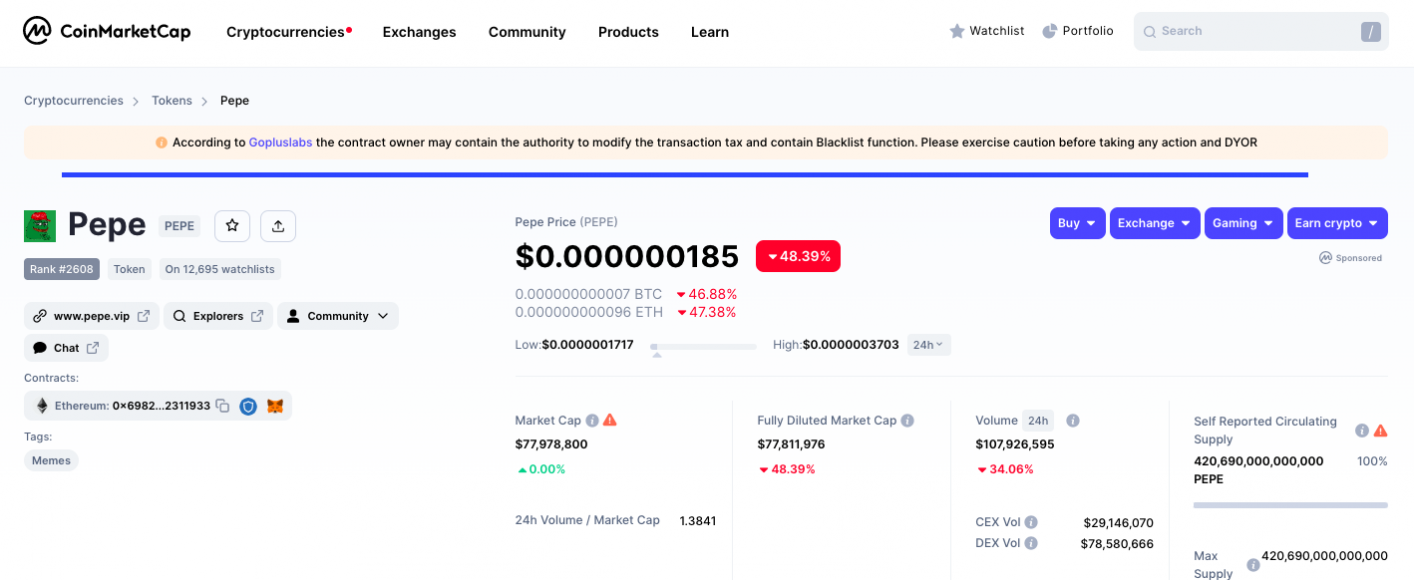This screenshot has width=1414, height=580.
Task: Click the Token badge
Action: coord(129,269)
